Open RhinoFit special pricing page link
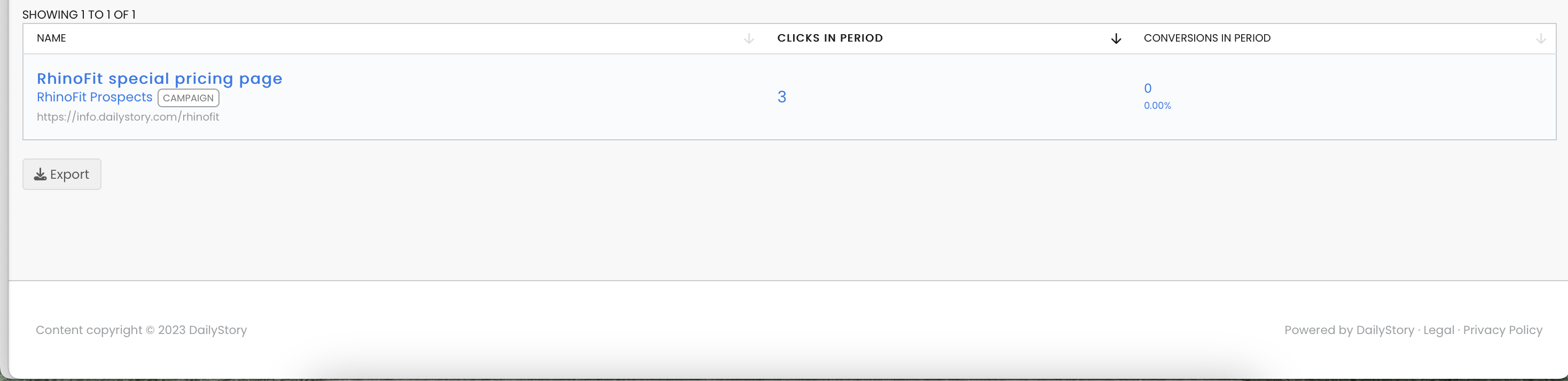The height and width of the screenshot is (381, 1568). [160, 78]
